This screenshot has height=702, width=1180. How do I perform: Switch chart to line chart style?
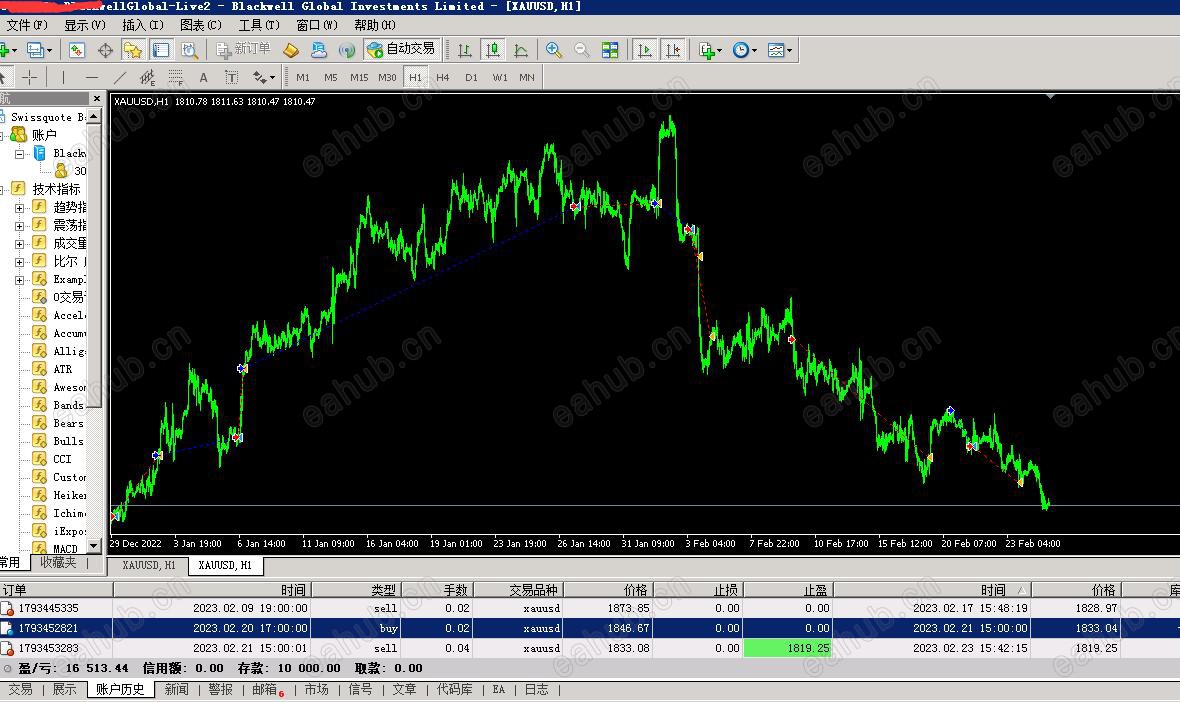point(521,50)
